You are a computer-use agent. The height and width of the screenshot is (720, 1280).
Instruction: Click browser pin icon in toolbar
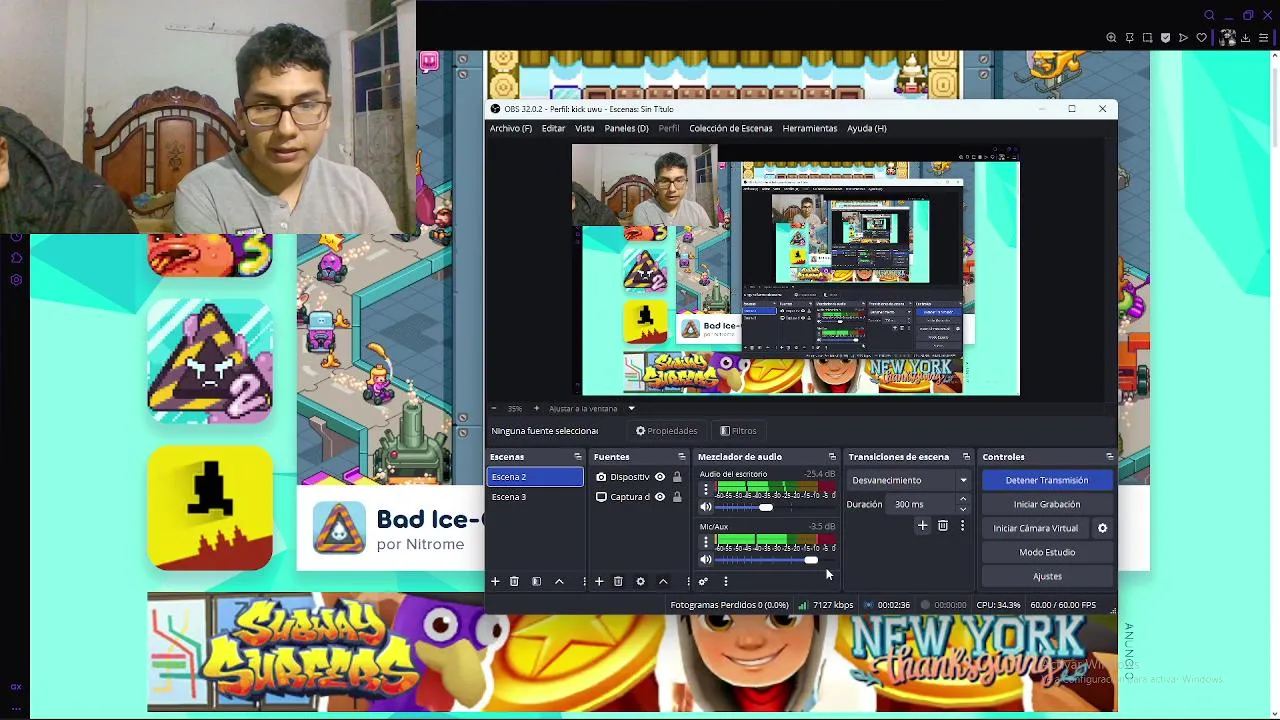coord(1129,38)
